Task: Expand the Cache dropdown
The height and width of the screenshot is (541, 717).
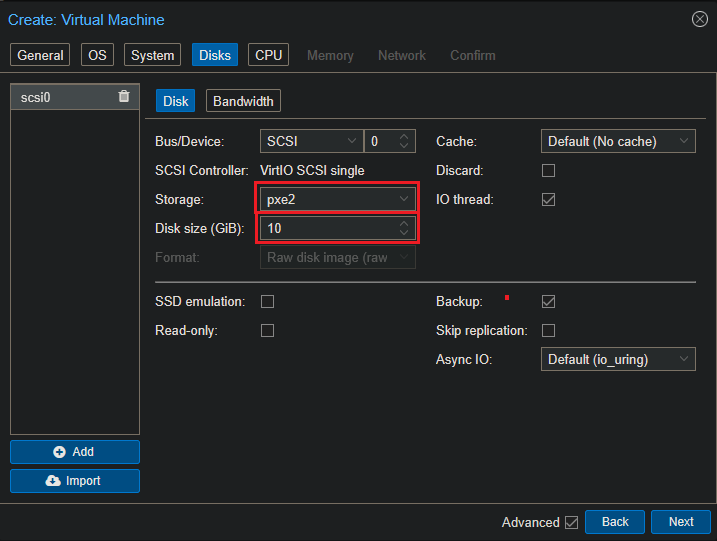Action: 618,142
